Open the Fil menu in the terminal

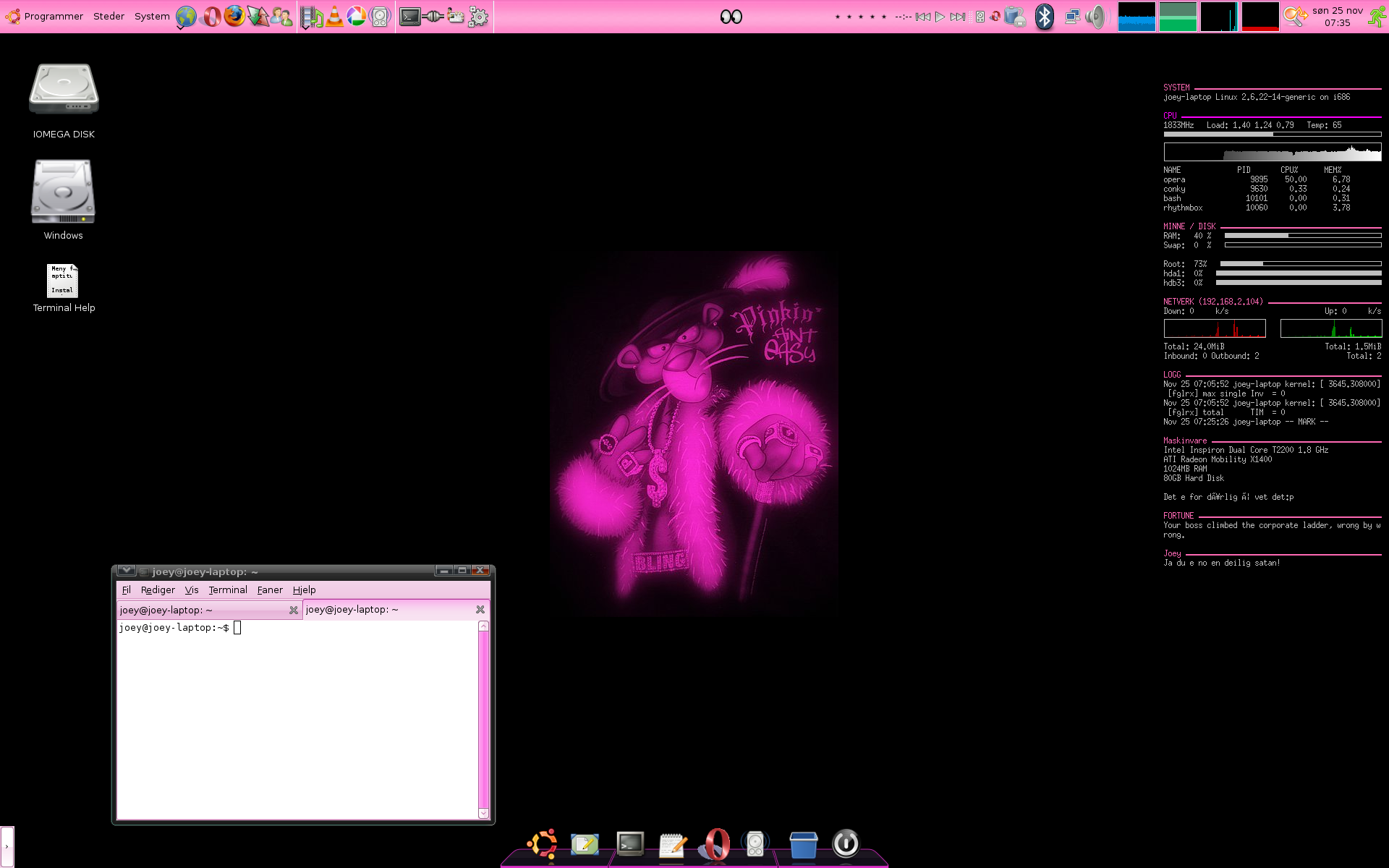tap(127, 590)
